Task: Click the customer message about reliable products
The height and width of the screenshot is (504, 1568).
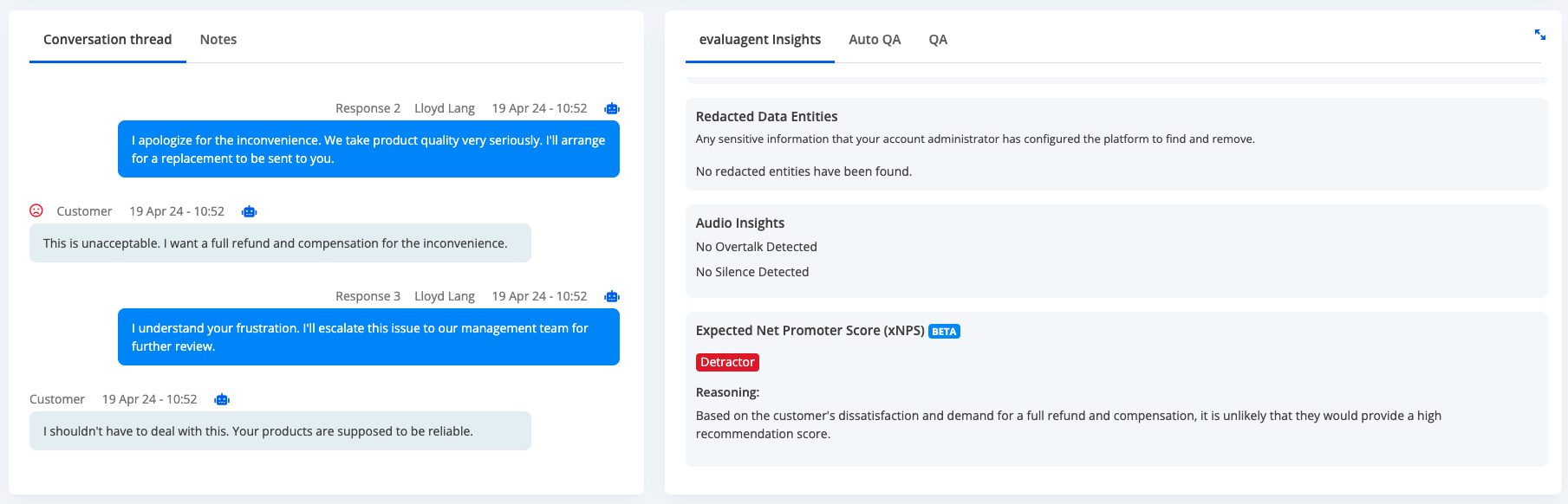Action: click(x=280, y=431)
